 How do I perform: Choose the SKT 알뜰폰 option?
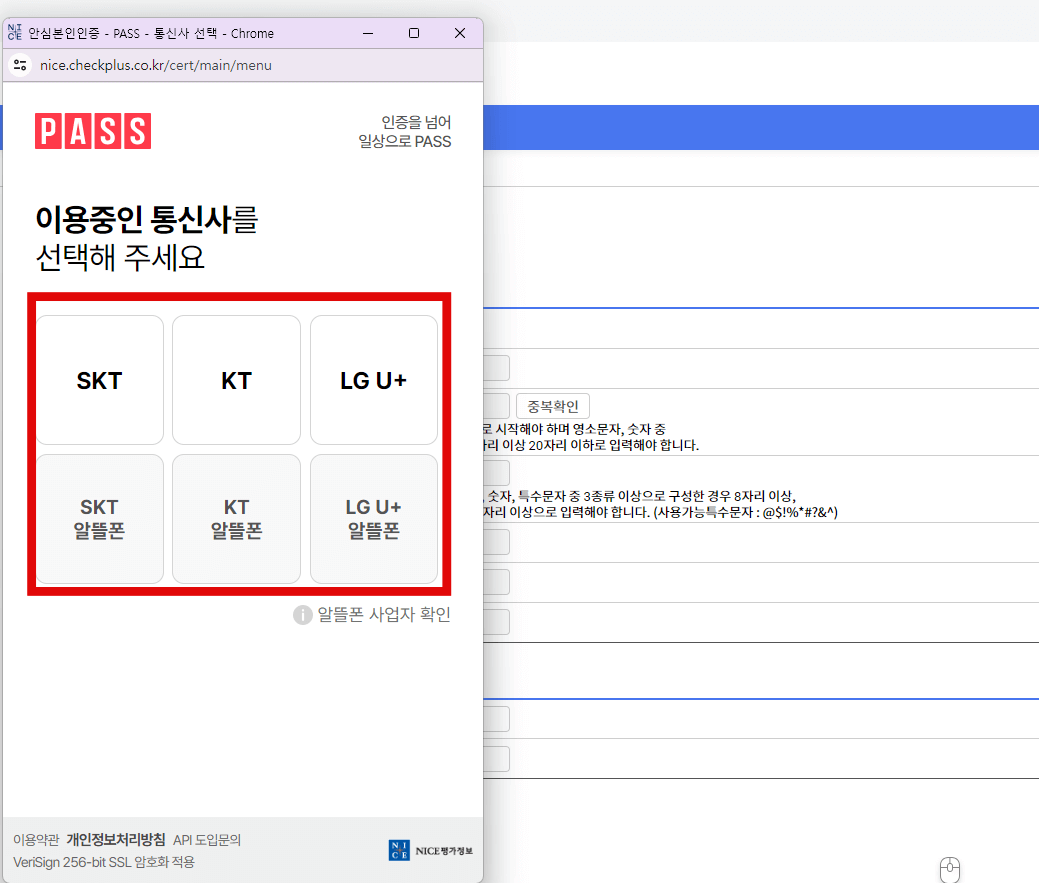click(99, 518)
